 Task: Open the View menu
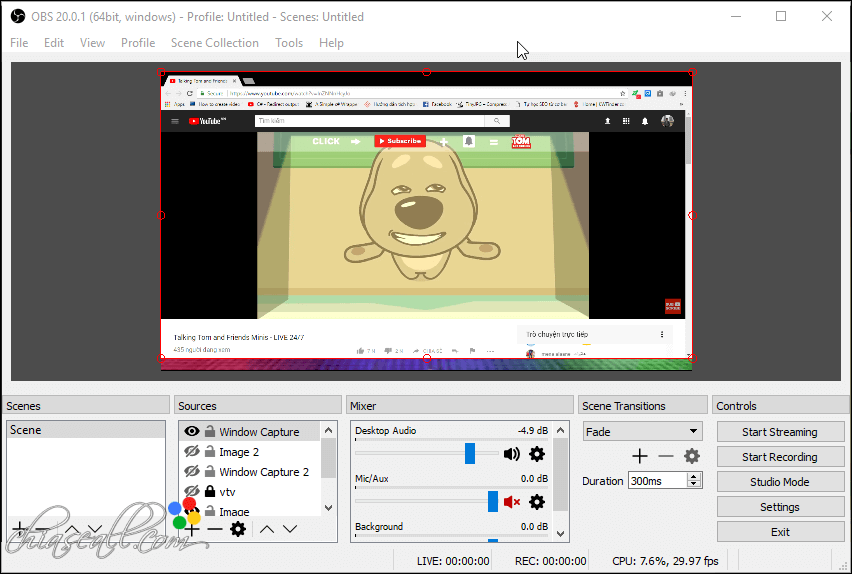(92, 42)
